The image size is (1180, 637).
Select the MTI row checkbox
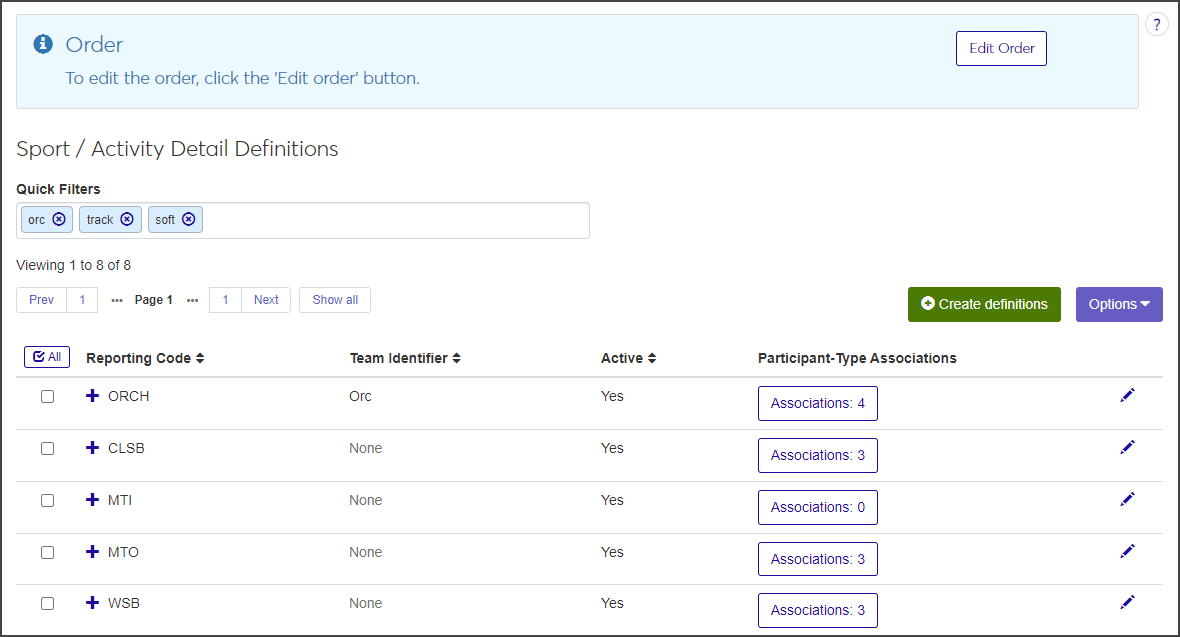pyautogui.click(x=47, y=500)
